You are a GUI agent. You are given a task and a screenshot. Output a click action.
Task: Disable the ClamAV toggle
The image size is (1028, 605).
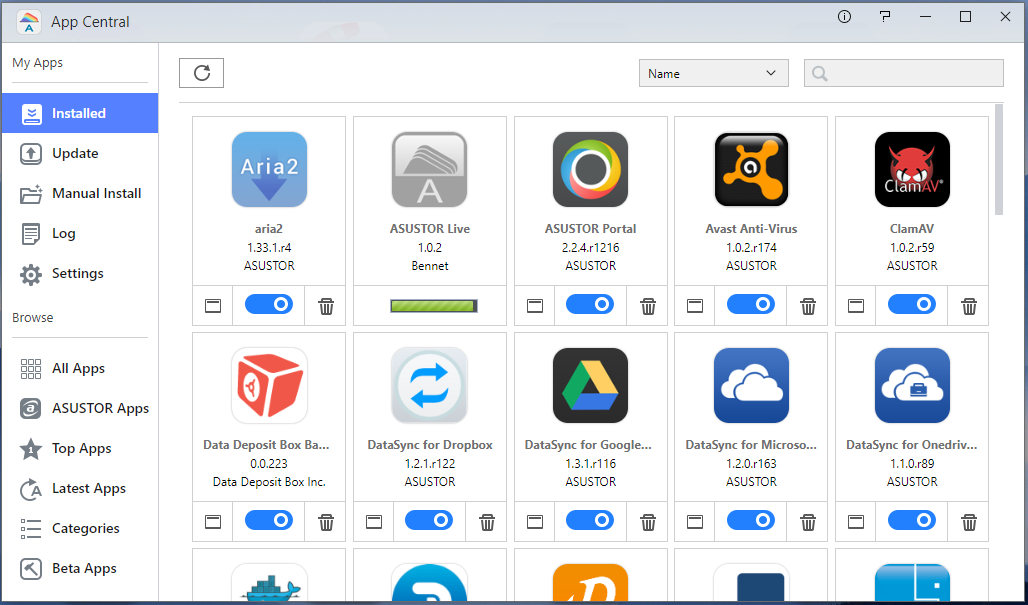912,304
